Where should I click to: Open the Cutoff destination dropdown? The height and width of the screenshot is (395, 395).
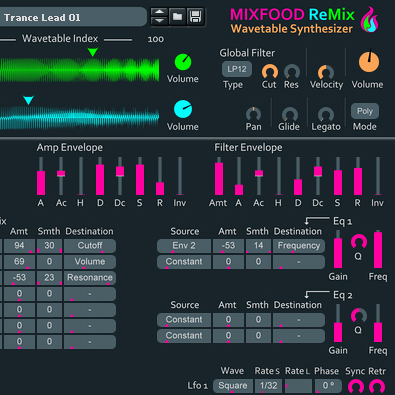[x=90, y=246]
